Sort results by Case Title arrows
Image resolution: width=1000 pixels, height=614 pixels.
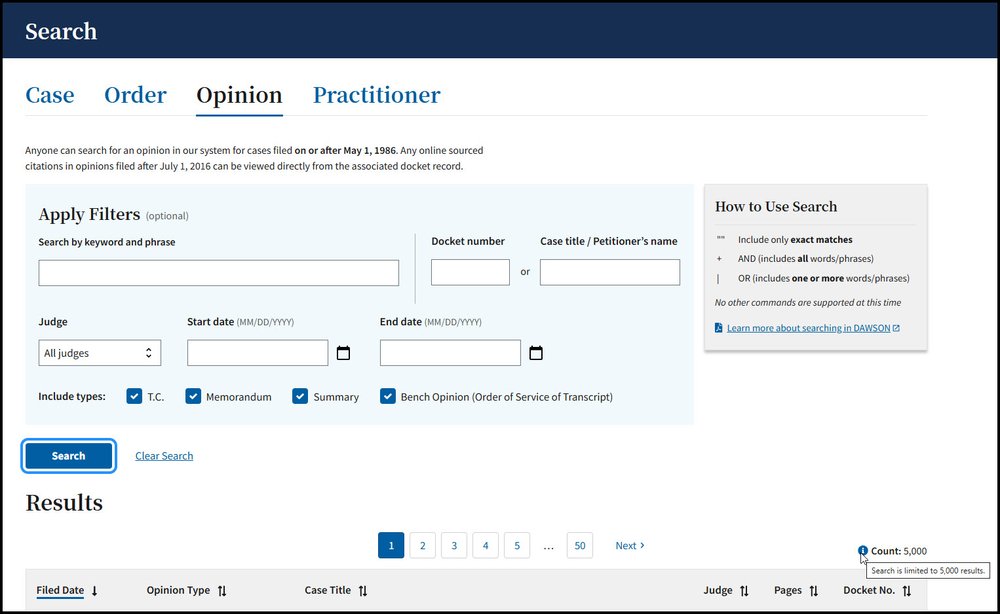click(x=363, y=591)
